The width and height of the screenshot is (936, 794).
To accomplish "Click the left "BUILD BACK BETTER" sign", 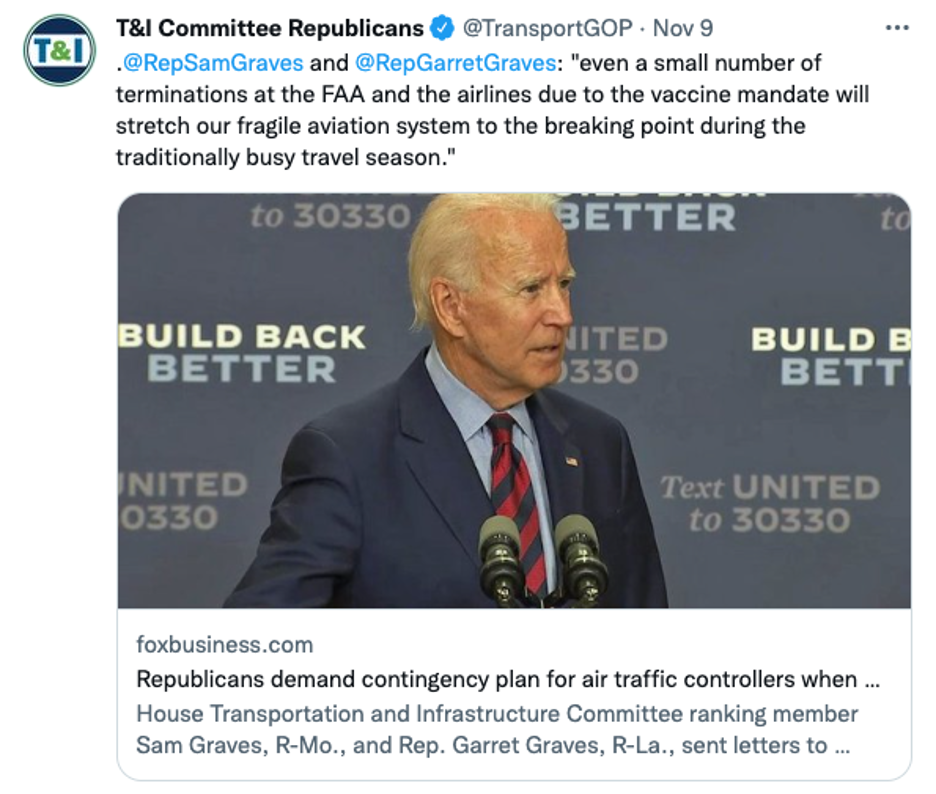I will [x=242, y=354].
